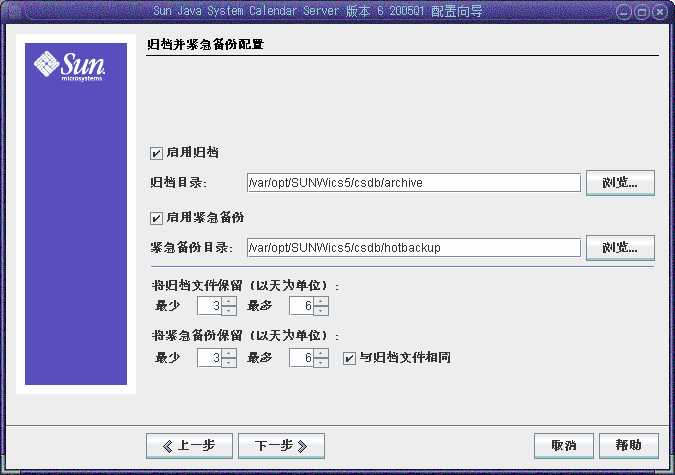Open 浏览 for the hotbackup directory
Screen dimensions: 675x475
point(620,248)
